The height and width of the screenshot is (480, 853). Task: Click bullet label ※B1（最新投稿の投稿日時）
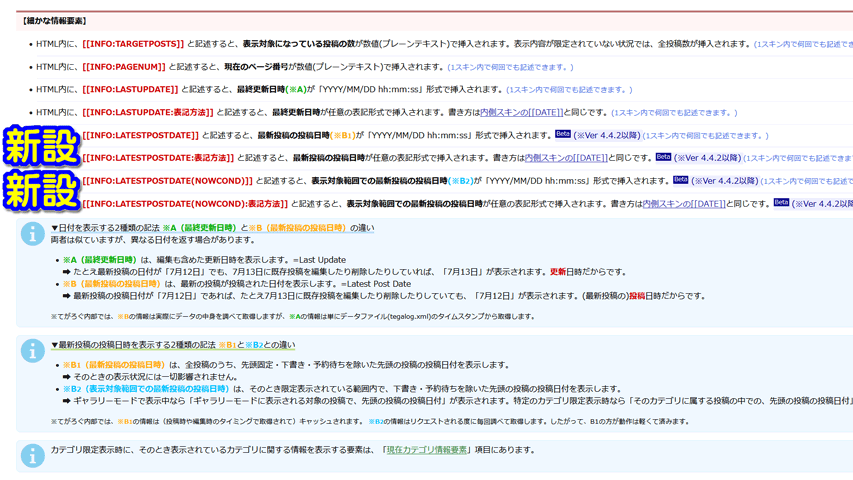click(x=114, y=365)
